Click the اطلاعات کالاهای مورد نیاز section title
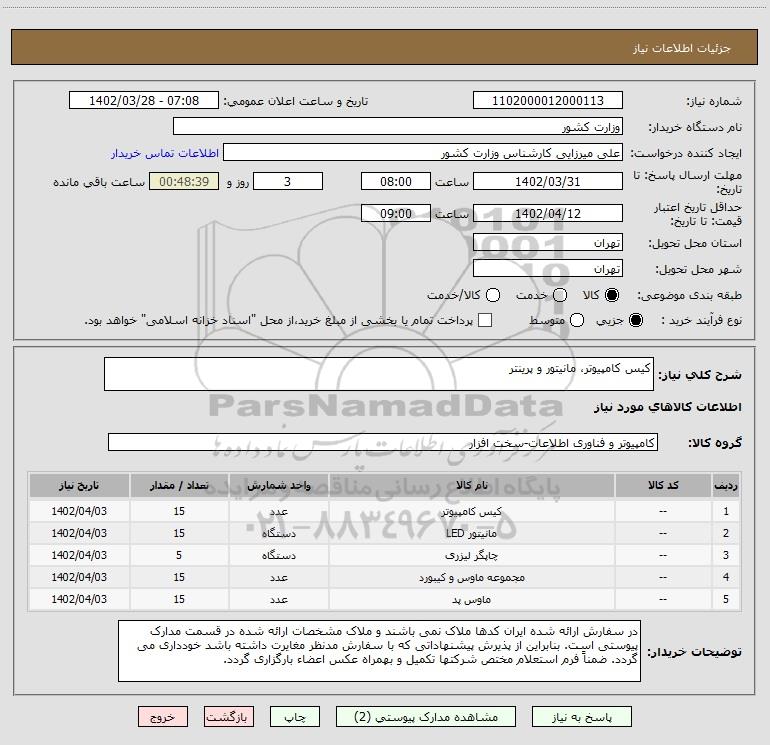 pyautogui.click(x=668, y=407)
